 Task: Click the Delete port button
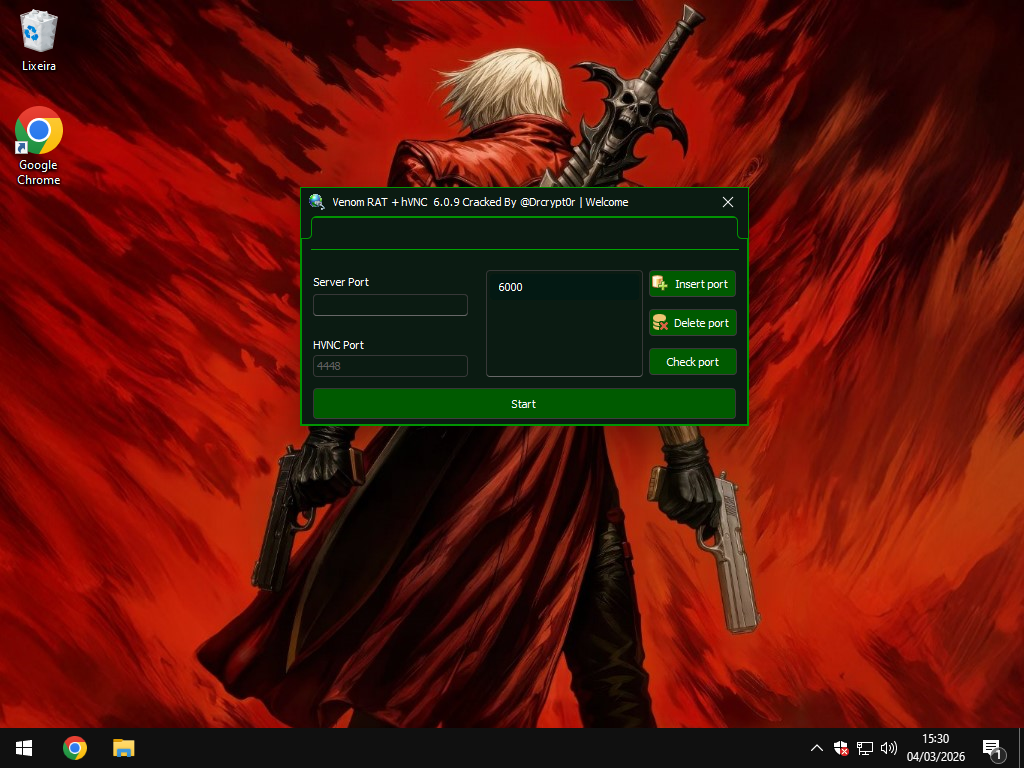(x=692, y=323)
